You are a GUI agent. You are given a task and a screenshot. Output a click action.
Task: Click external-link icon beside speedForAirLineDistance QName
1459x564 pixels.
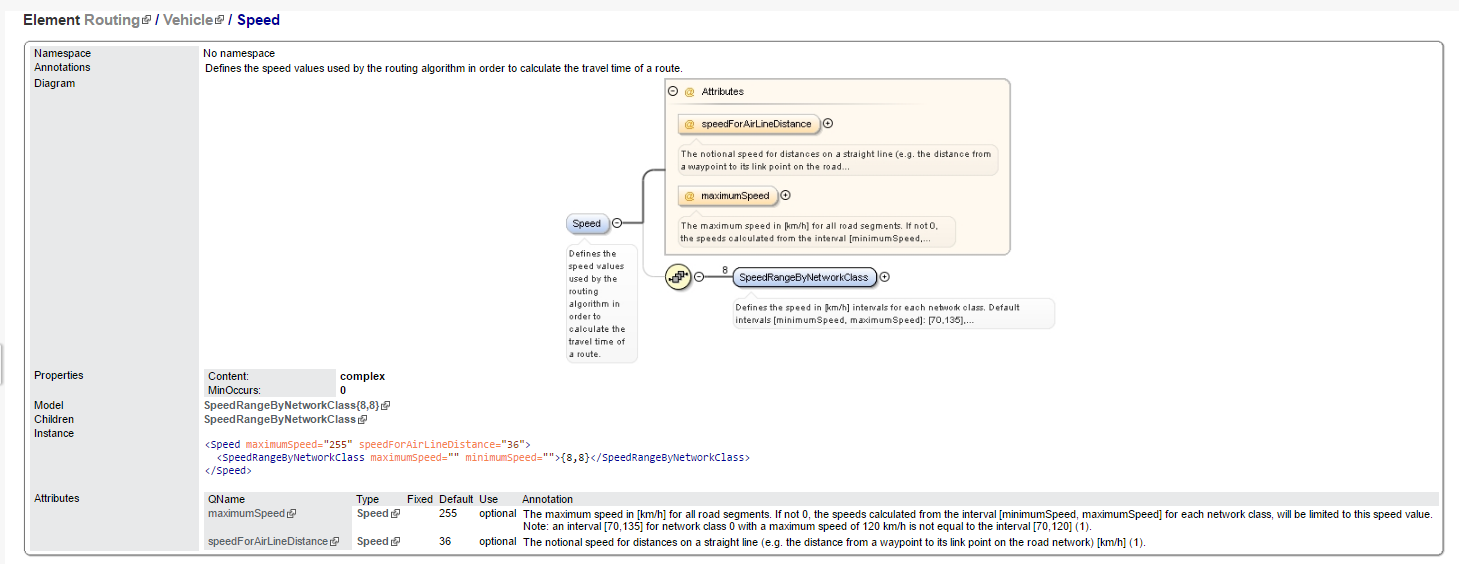tap(334, 542)
